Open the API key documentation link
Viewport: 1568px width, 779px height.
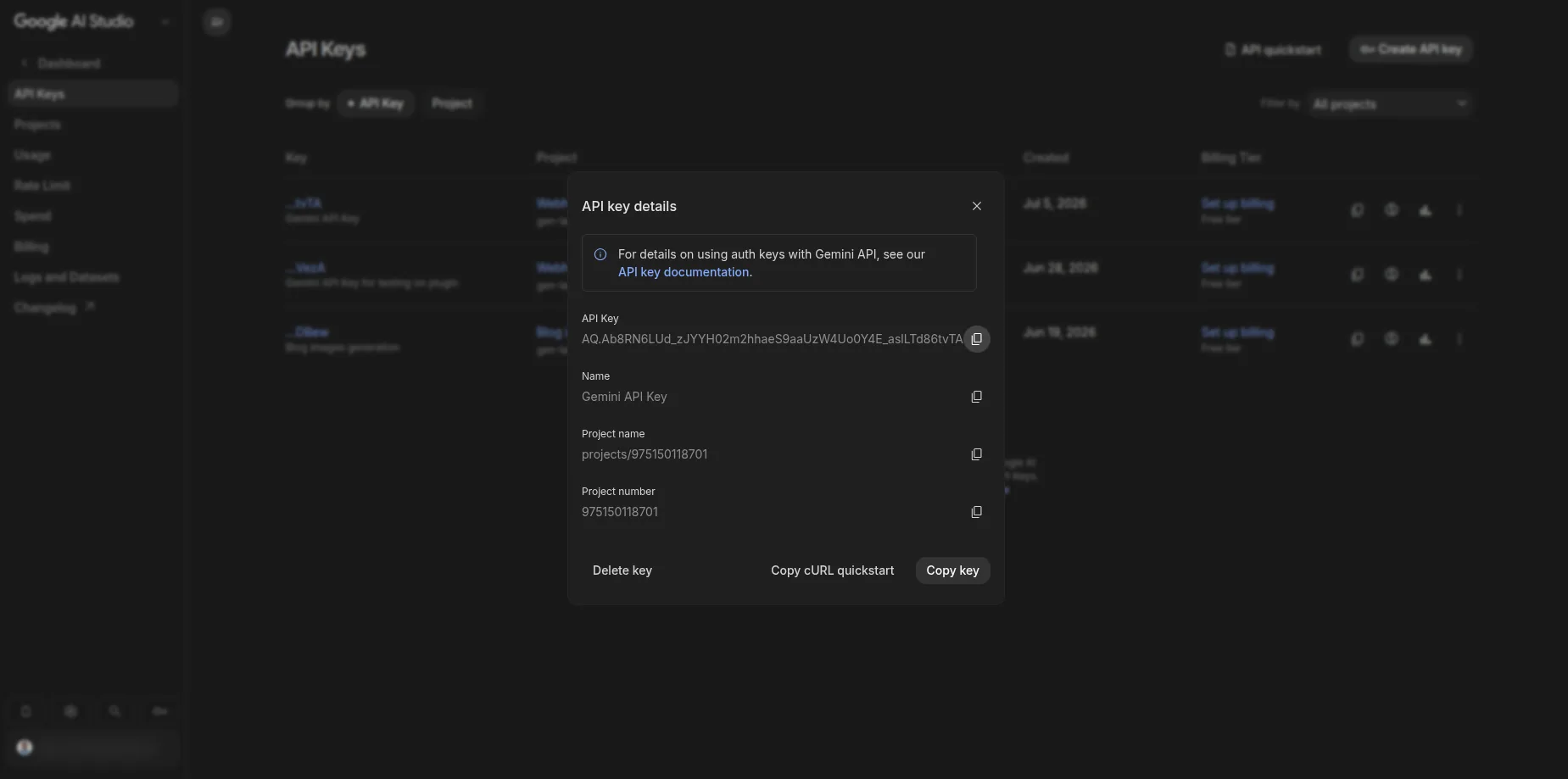click(684, 272)
